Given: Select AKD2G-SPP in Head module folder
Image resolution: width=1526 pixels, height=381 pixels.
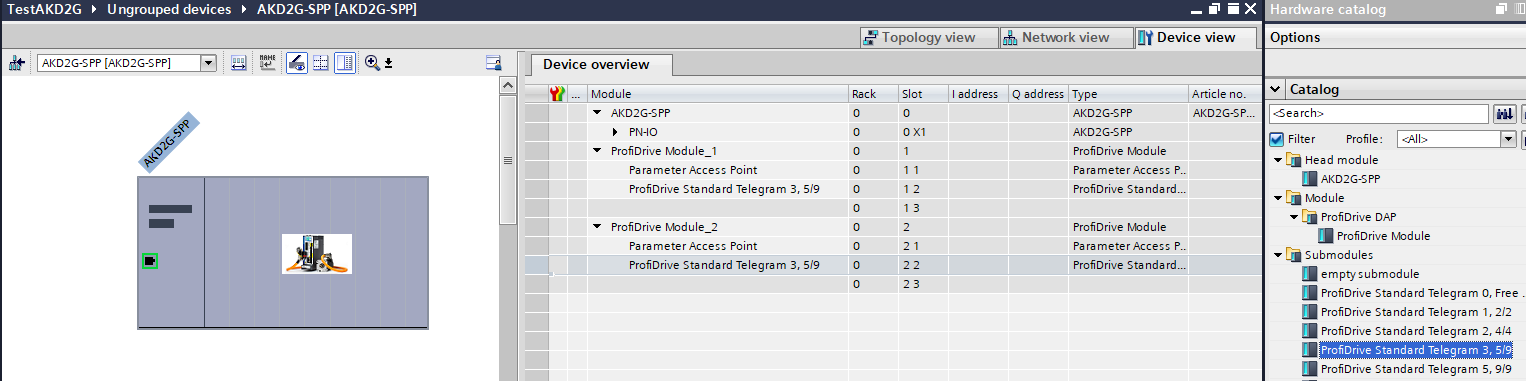Looking at the screenshot, I should [x=1350, y=179].
